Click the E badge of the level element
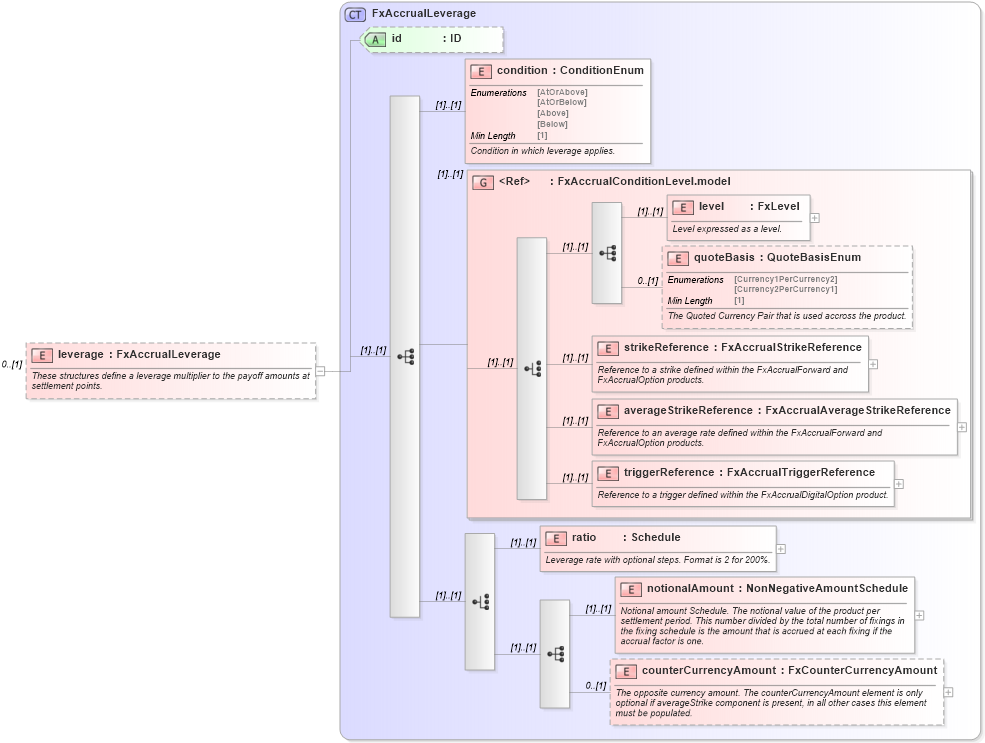 point(683,207)
